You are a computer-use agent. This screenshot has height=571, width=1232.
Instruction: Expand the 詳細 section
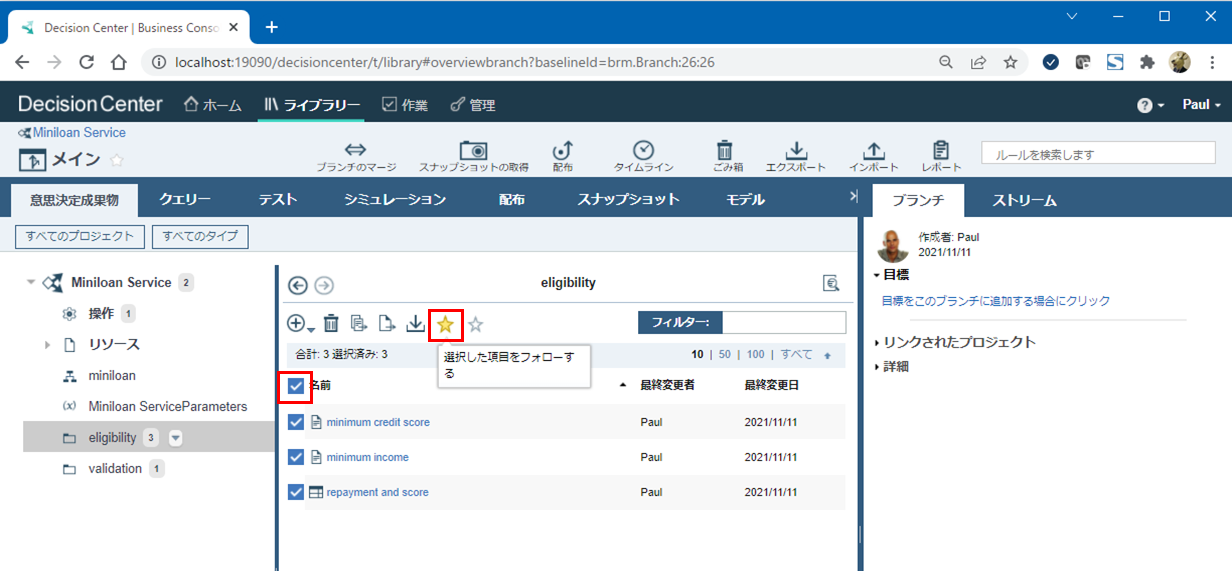click(876, 367)
